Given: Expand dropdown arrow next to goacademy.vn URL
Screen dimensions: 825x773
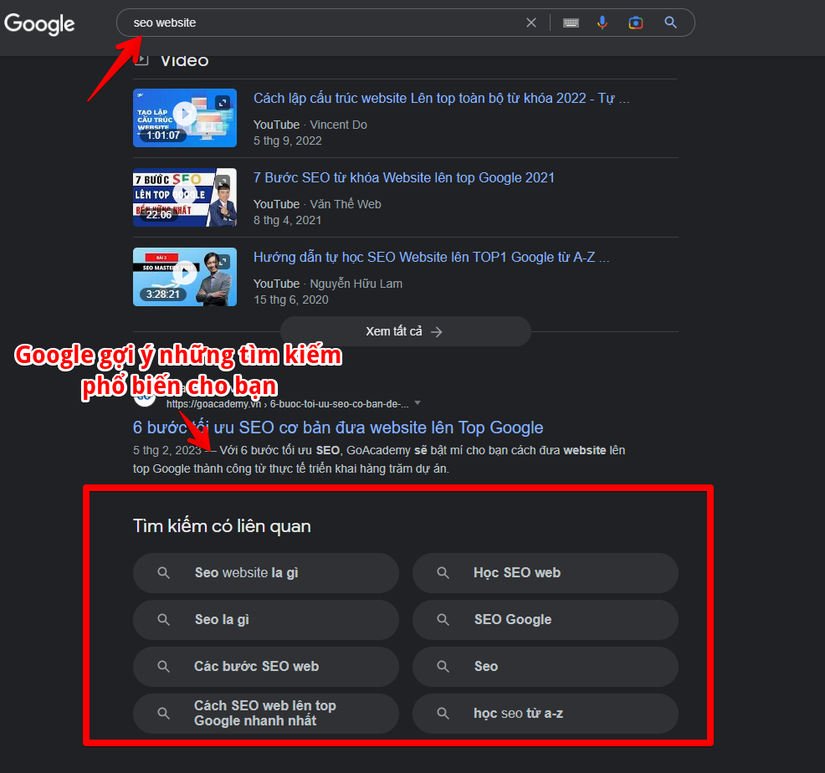Looking at the screenshot, I should pos(418,403).
